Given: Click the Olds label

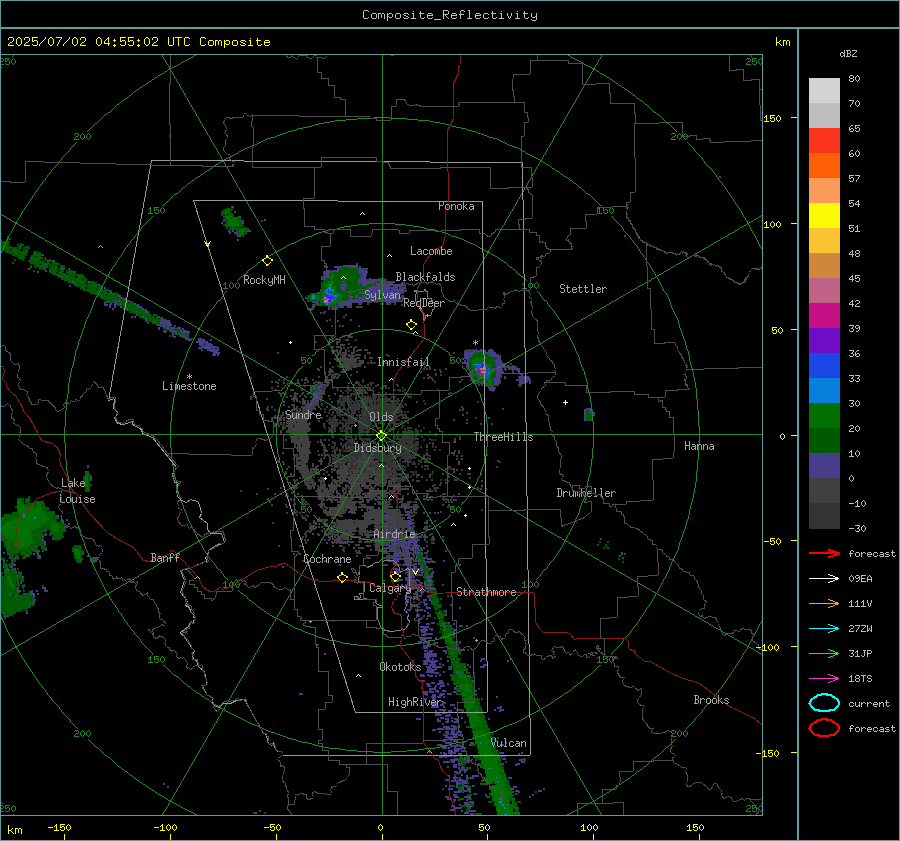Looking at the screenshot, I should pos(381,417).
